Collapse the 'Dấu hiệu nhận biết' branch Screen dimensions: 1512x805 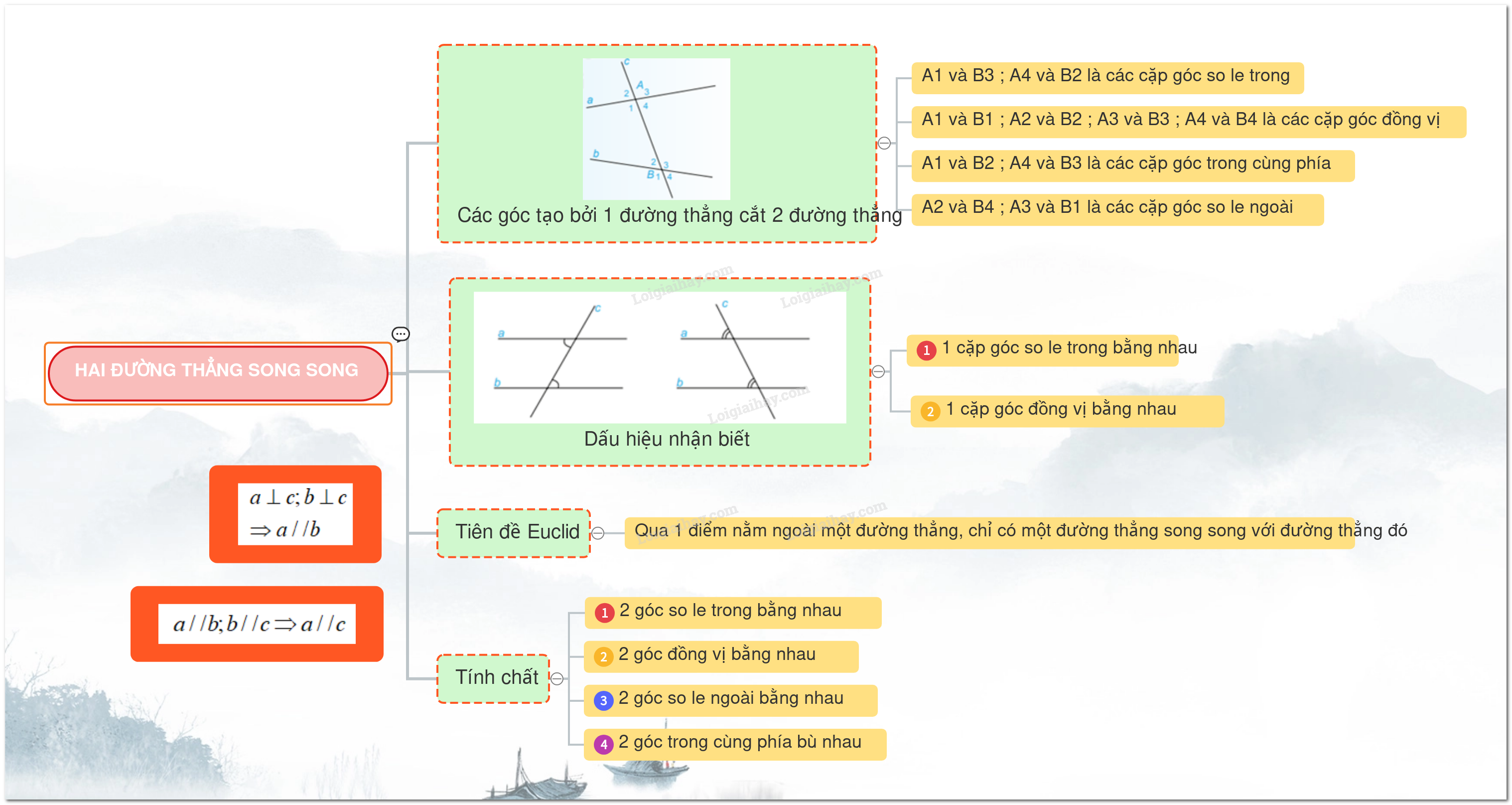point(878,372)
